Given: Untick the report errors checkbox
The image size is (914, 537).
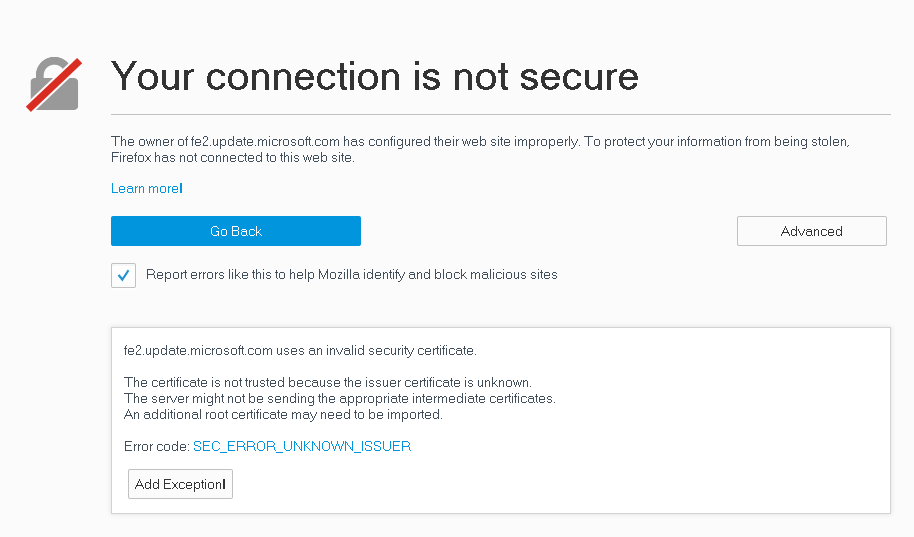Looking at the screenshot, I should pyautogui.click(x=124, y=275).
